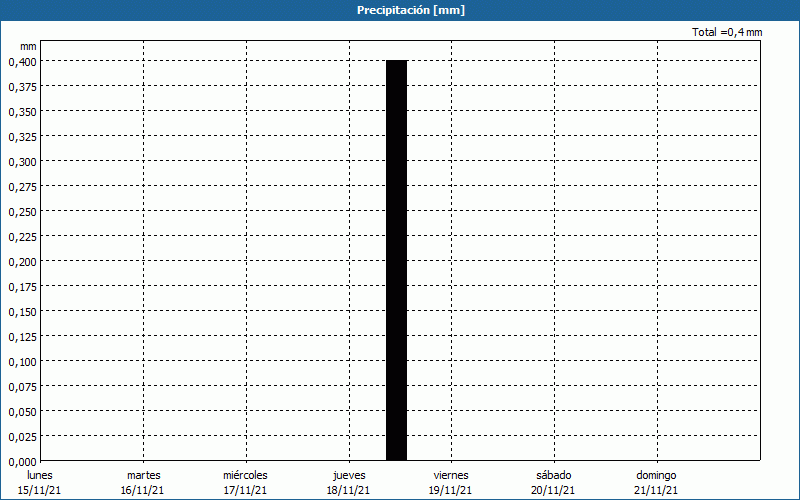The height and width of the screenshot is (500, 800).
Task: Click the 0,000 axis value
Action: click(x=22, y=462)
